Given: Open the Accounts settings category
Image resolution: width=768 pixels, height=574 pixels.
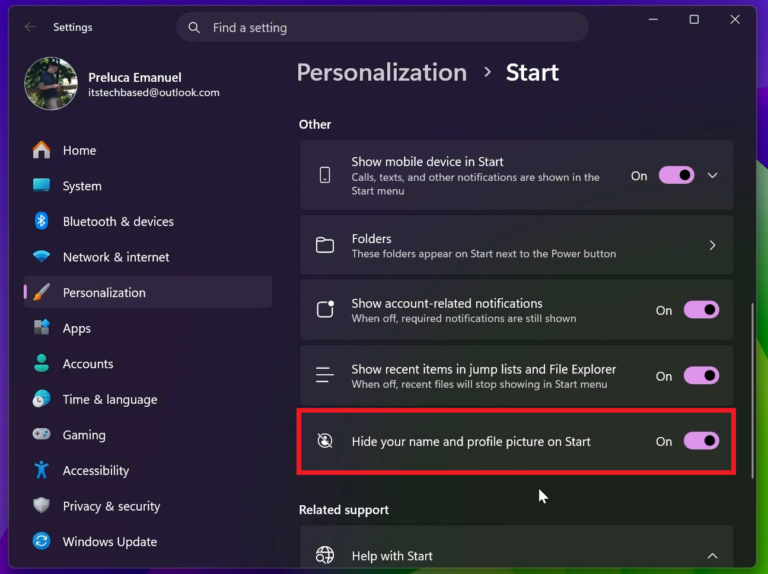Looking at the screenshot, I should pos(148,363).
